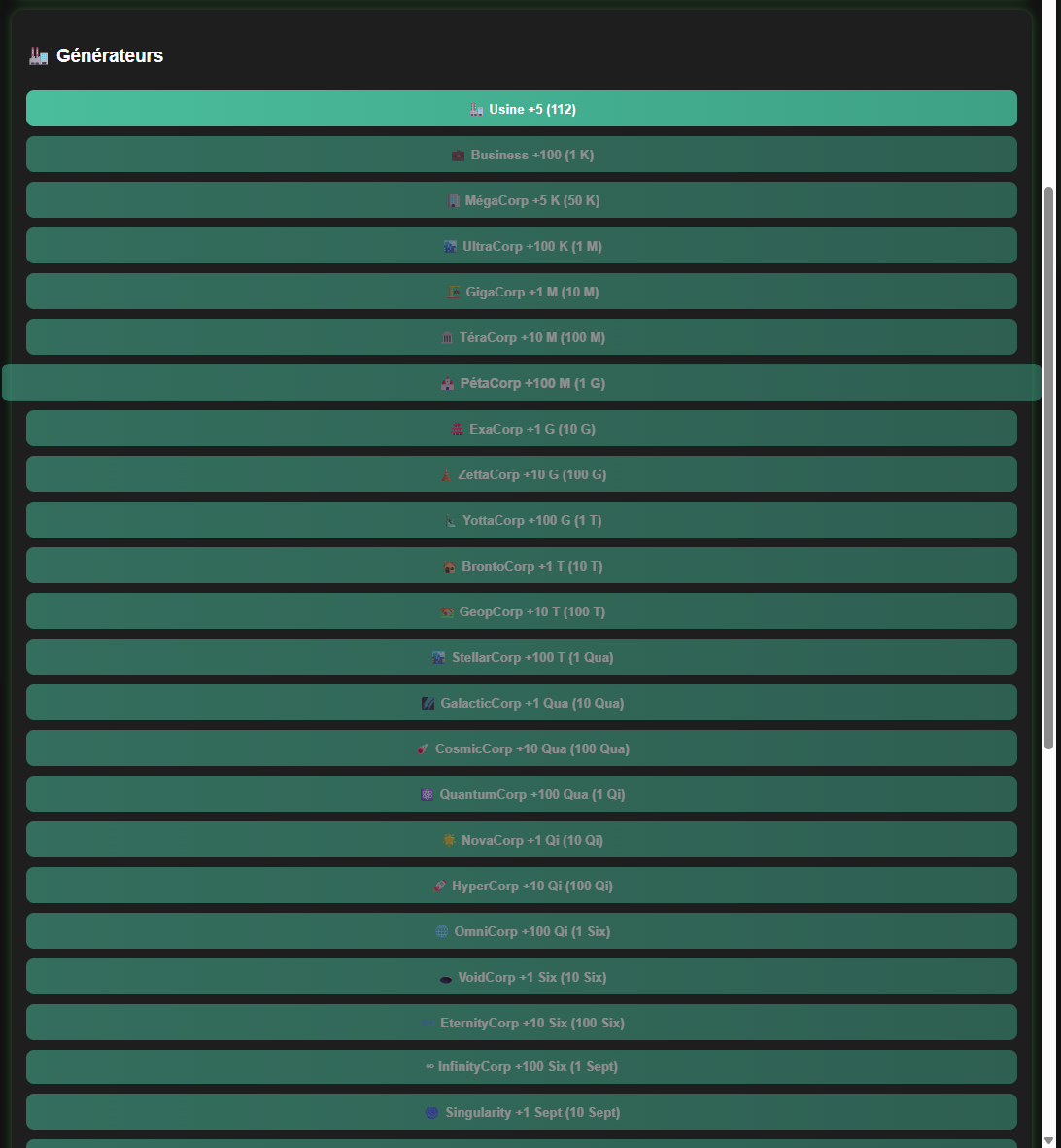
Task: Purchase VoidCorp +1 Six generator
Action: pos(522,977)
